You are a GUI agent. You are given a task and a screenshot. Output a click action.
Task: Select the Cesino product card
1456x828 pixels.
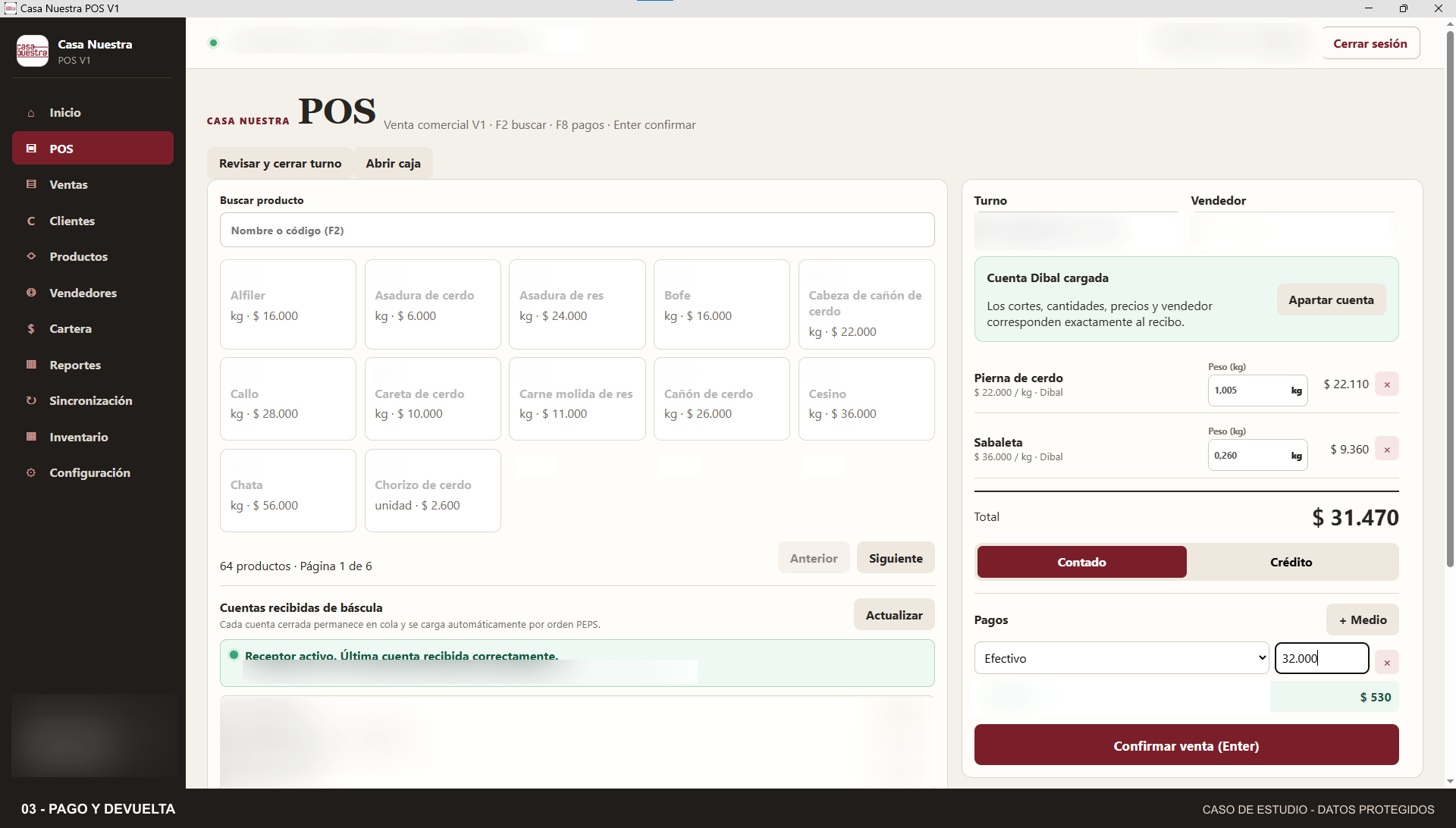[866, 399]
